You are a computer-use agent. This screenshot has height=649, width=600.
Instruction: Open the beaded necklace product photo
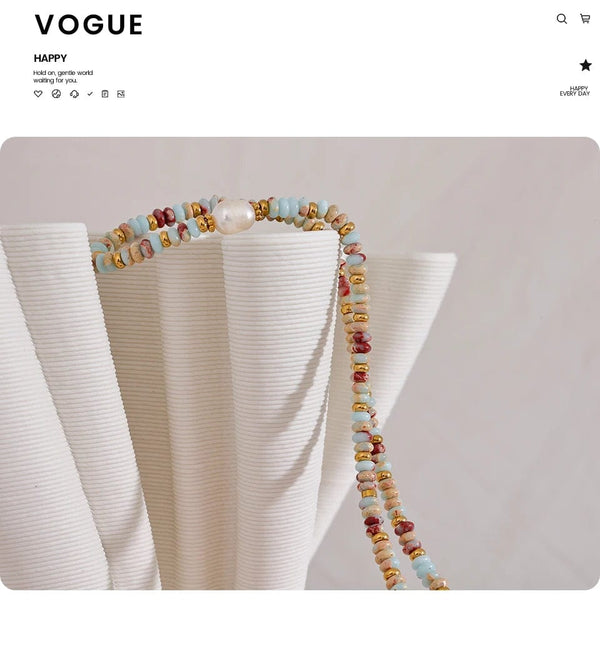coord(300,363)
